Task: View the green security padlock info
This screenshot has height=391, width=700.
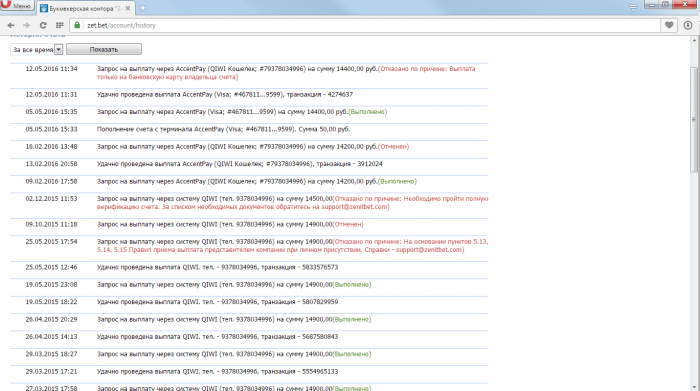Action: tap(77, 25)
